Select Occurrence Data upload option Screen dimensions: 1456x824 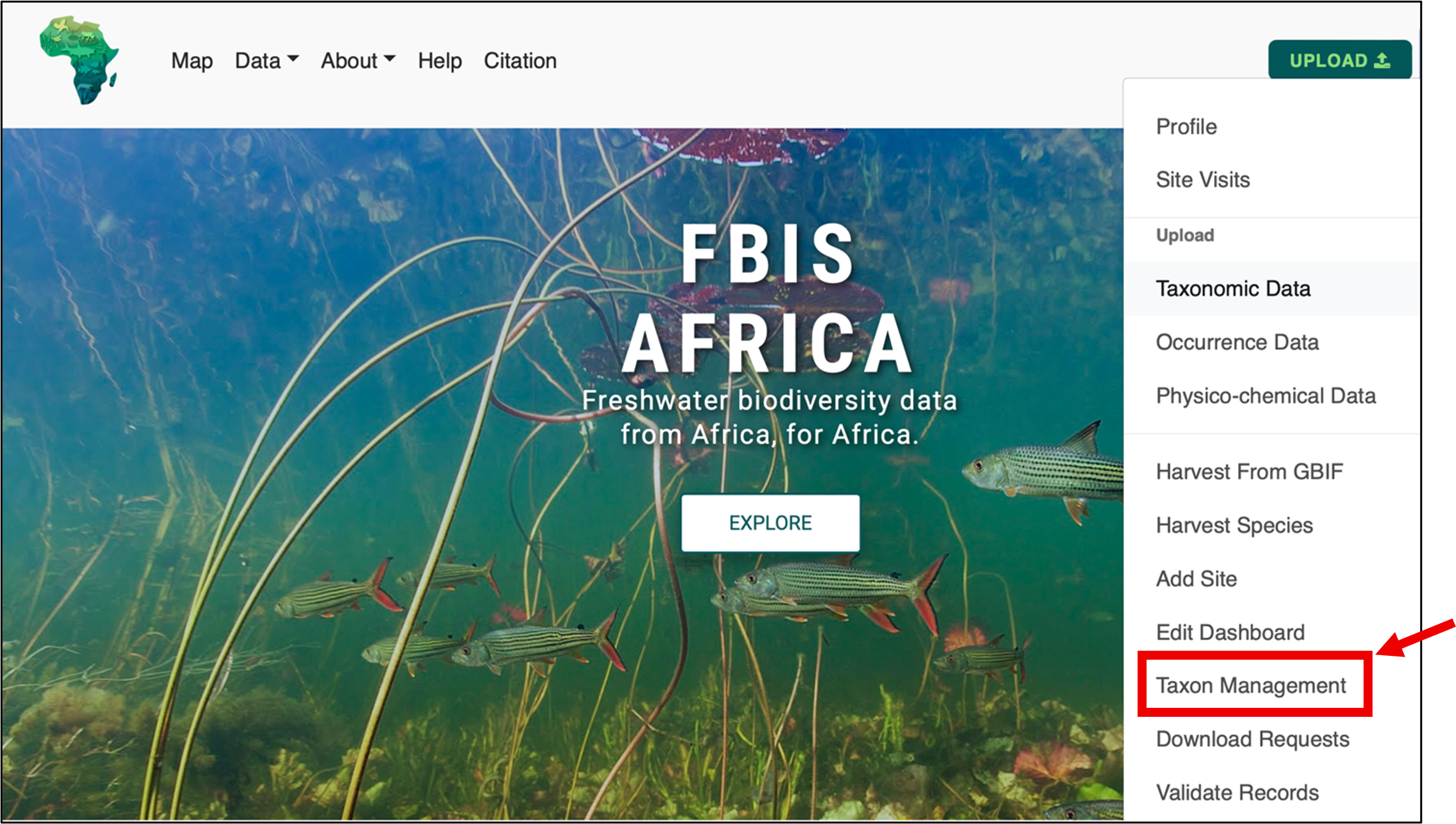point(1237,342)
